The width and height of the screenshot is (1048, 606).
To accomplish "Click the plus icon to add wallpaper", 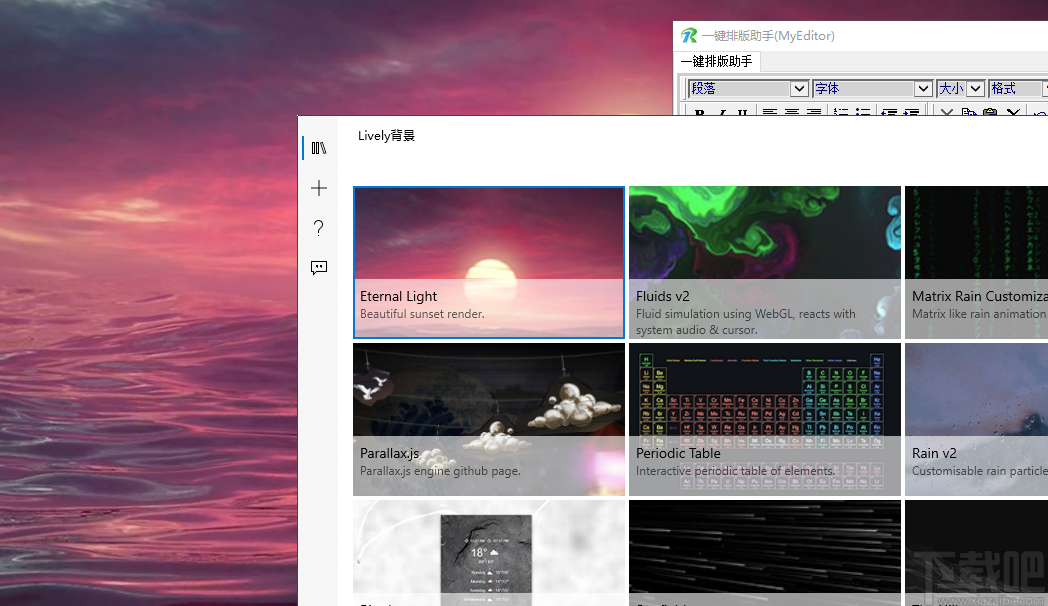I will click(319, 188).
